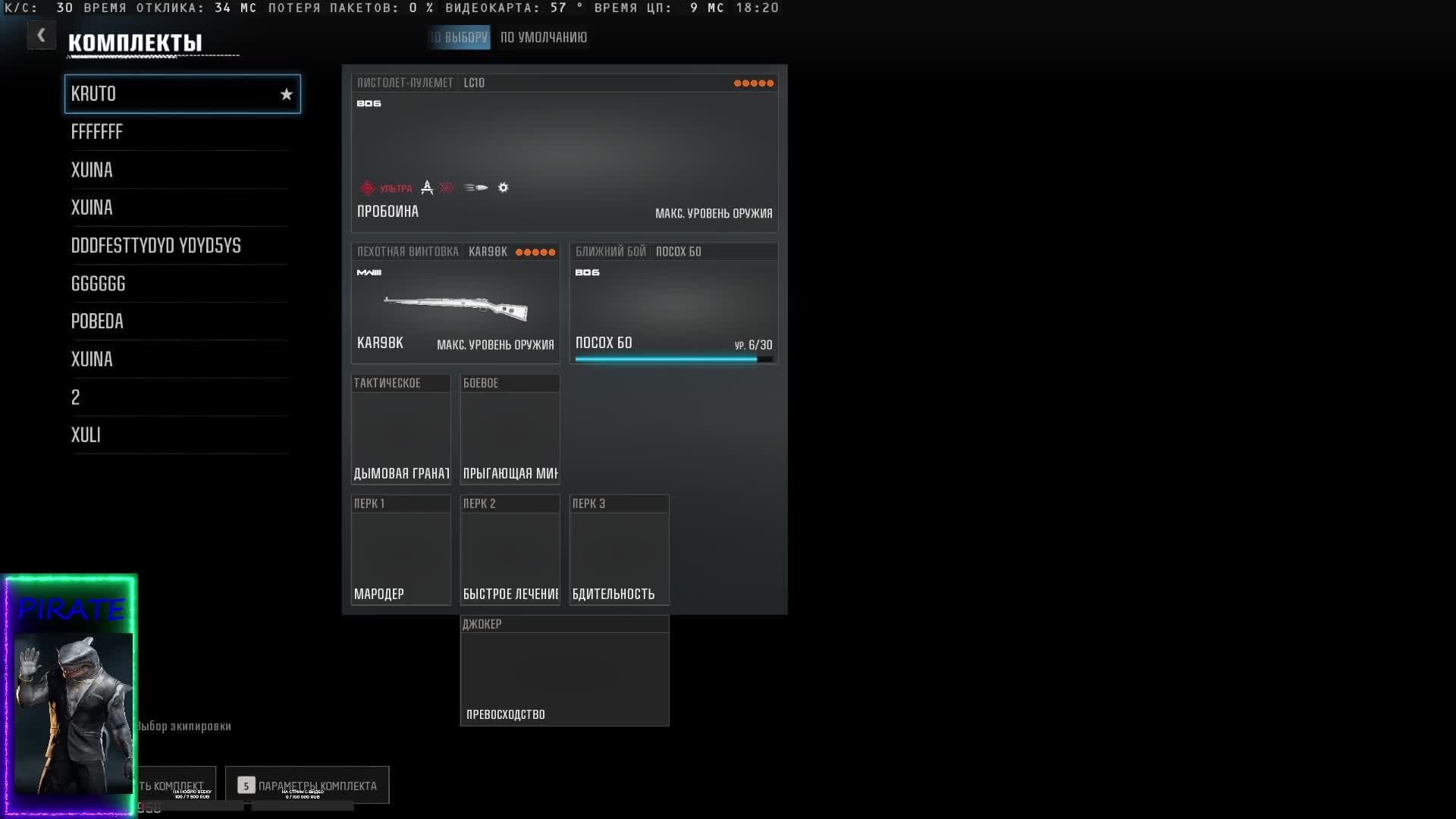Screen dimensions: 1456x819
Task: Click the bullet ammunition icon
Action: click(x=476, y=187)
